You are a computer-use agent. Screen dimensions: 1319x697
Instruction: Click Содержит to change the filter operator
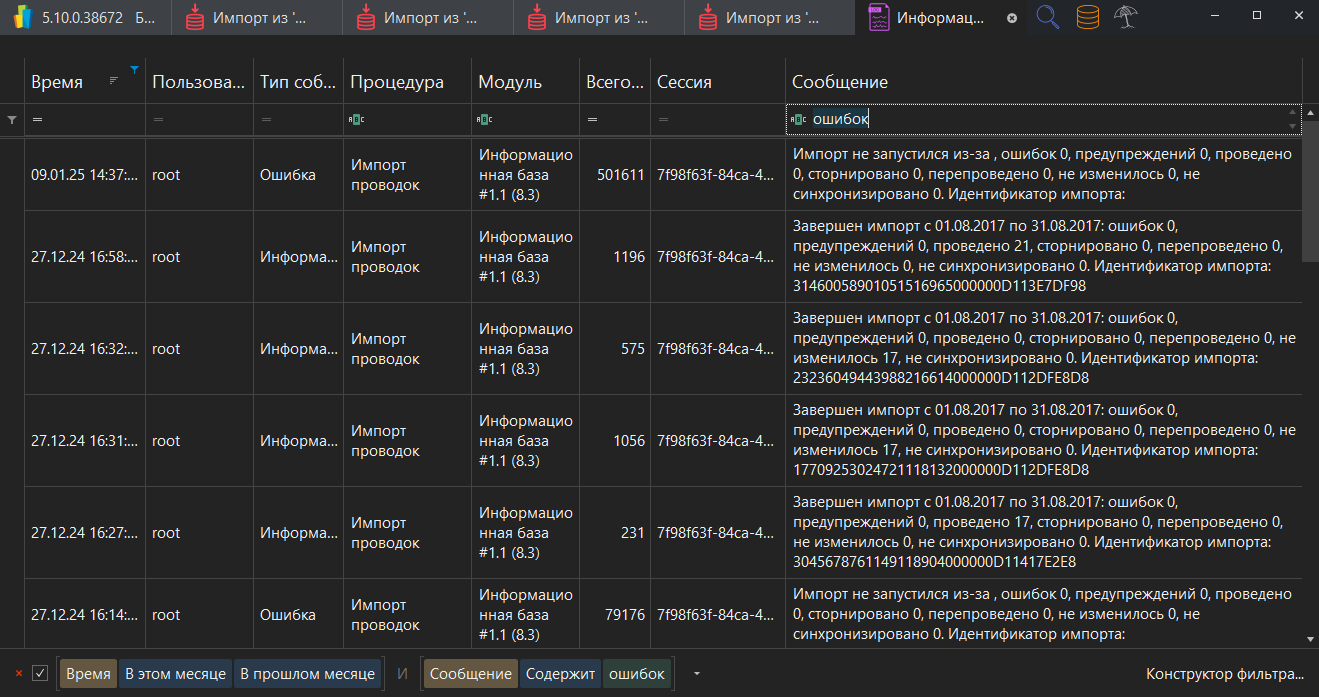click(x=560, y=673)
